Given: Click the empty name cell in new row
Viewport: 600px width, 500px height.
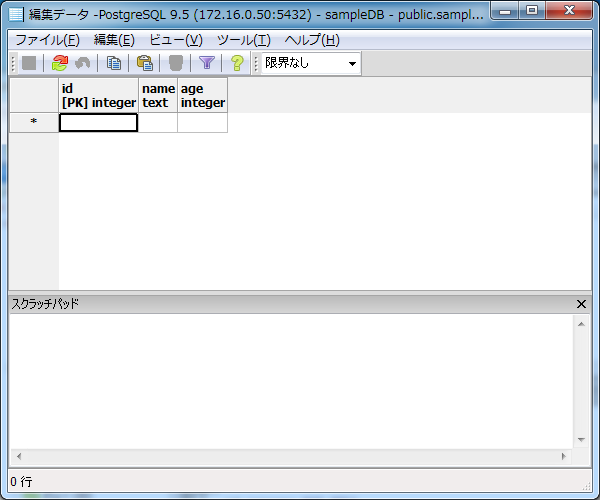Looking at the screenshot, I should 158,122.
